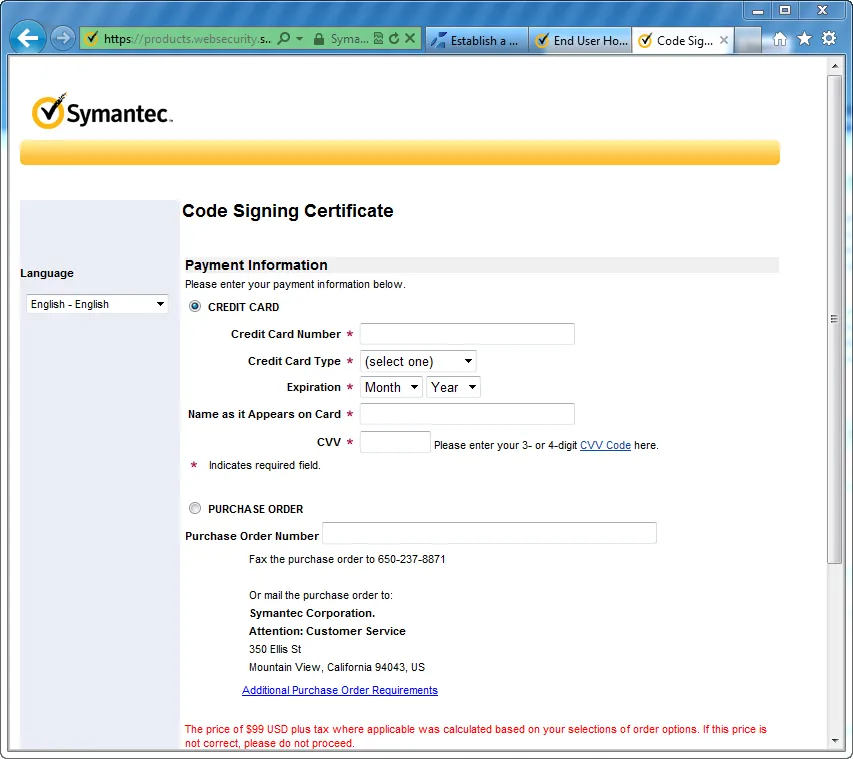853x759 pixels.
Task: Select the CREDIT CARD radio button
Action: (x=194, y=306)
